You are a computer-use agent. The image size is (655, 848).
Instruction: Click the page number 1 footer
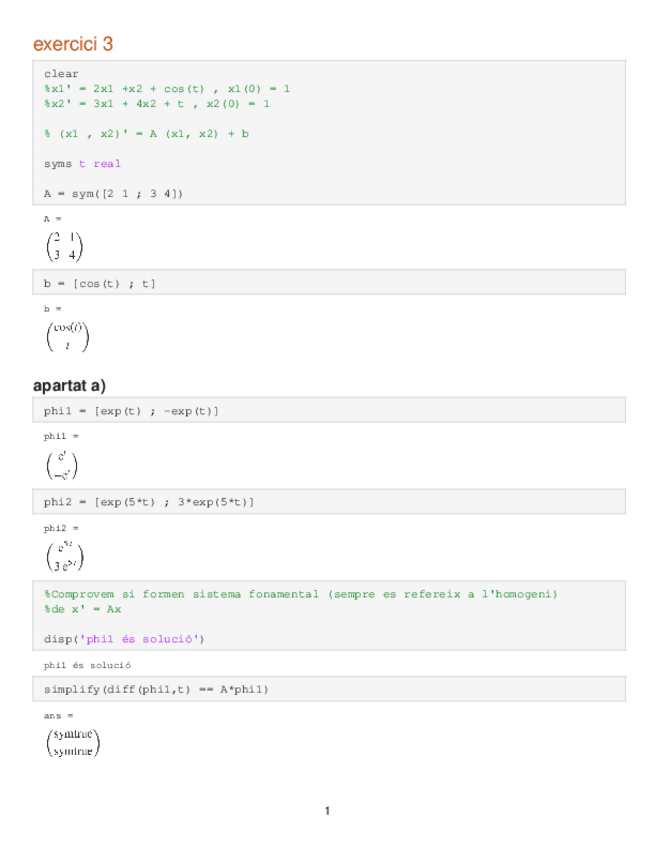pyautogui.click(x=327, y=810)
